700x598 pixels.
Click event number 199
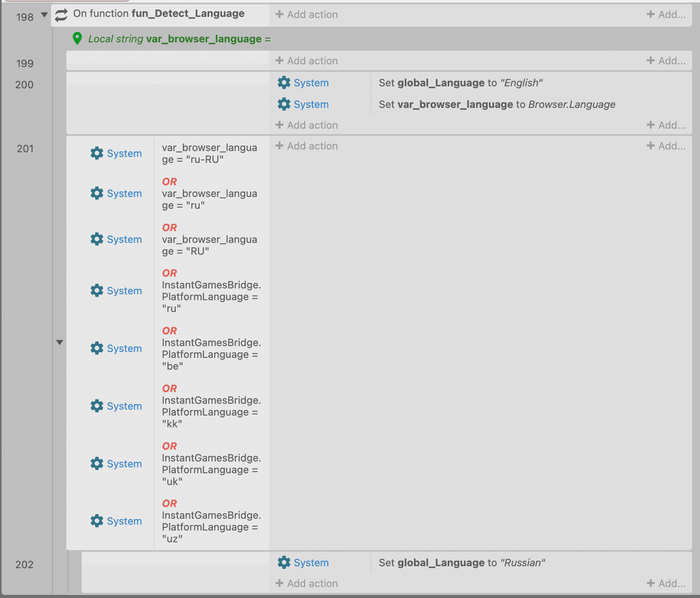pyautogui.click(x=25, y=63)
